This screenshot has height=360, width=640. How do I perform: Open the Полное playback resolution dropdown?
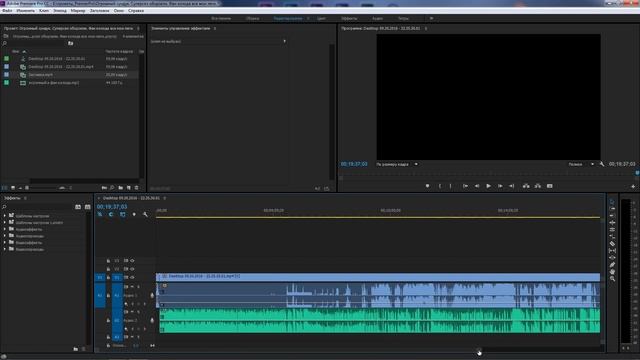581,164
